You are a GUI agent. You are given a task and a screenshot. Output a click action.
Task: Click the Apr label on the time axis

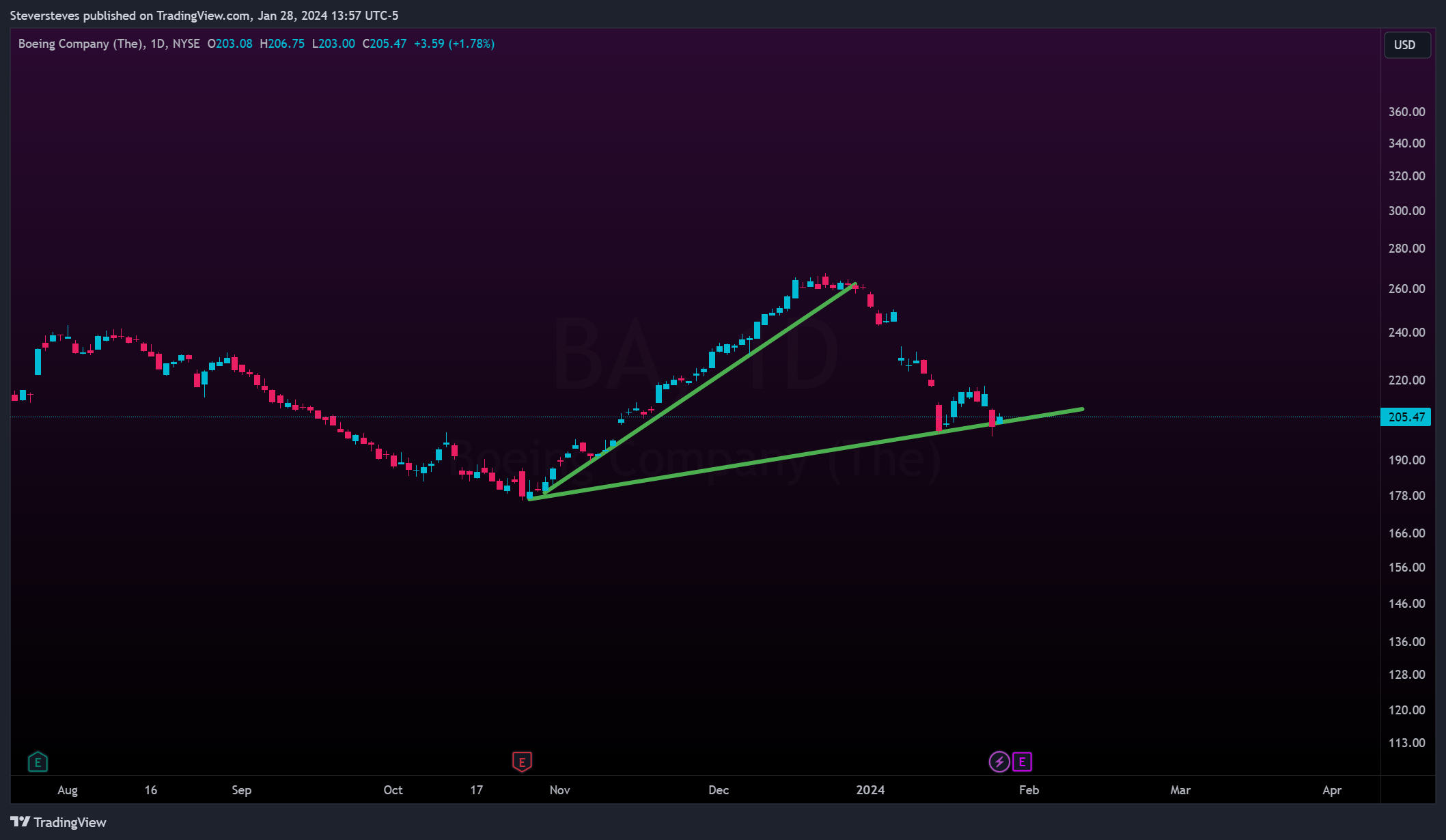point(1332,790)
